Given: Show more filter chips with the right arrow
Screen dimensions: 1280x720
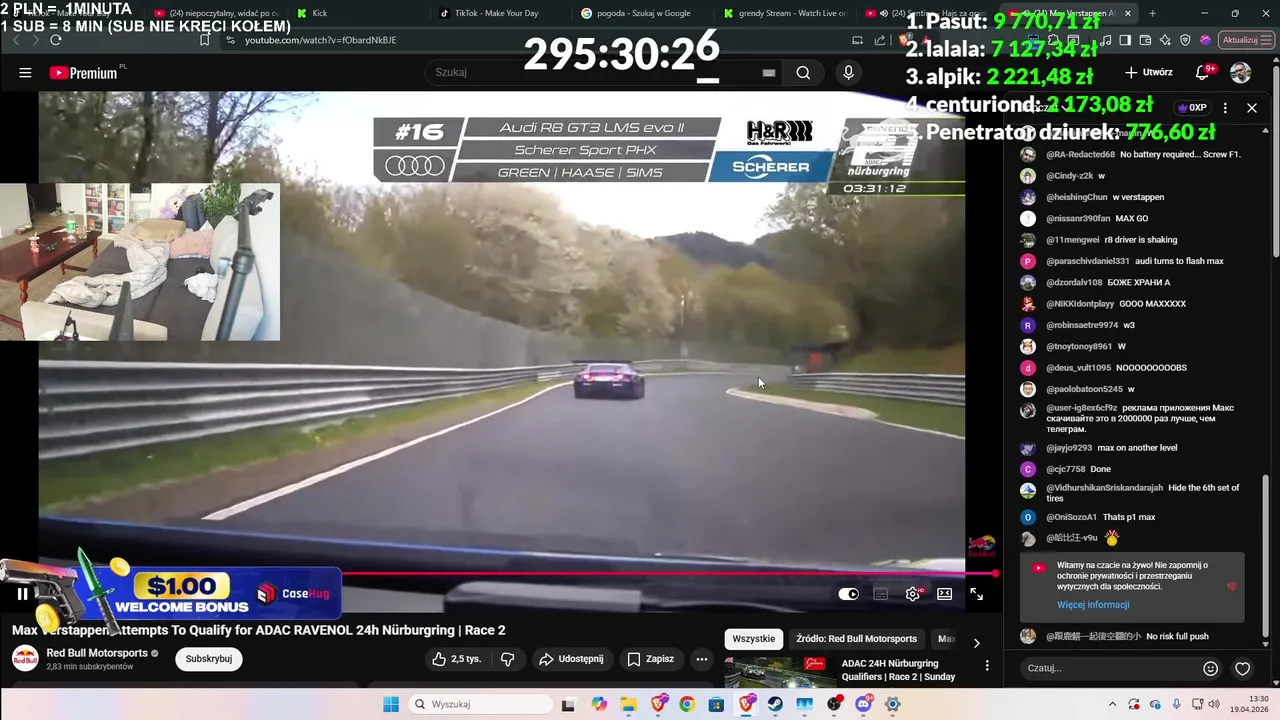Looking at the screenshot, I should [x=977, y=642].
